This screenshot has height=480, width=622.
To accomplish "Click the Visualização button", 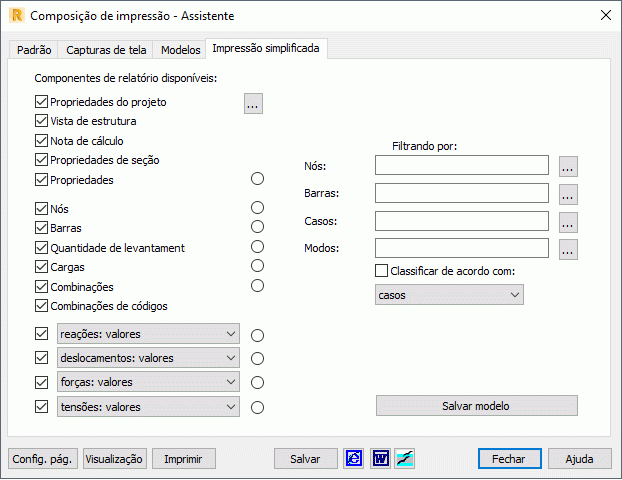I will (115, 459).
